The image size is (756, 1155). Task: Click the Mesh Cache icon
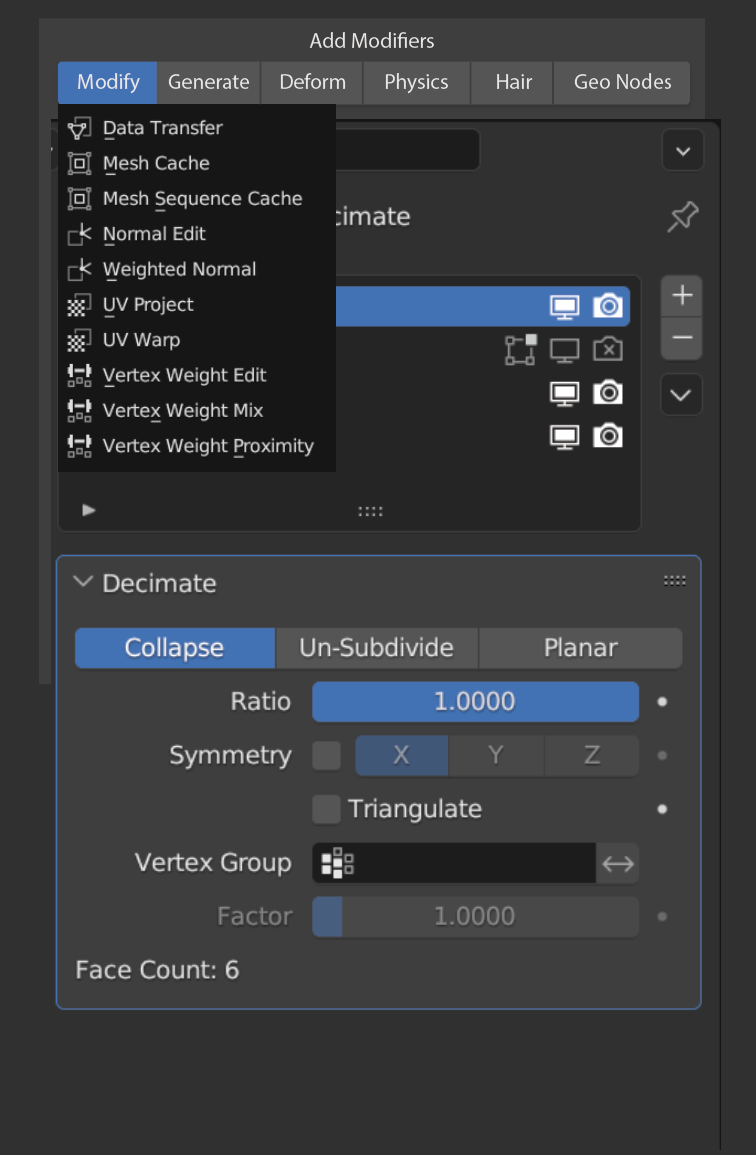click(x=79, y=163)
